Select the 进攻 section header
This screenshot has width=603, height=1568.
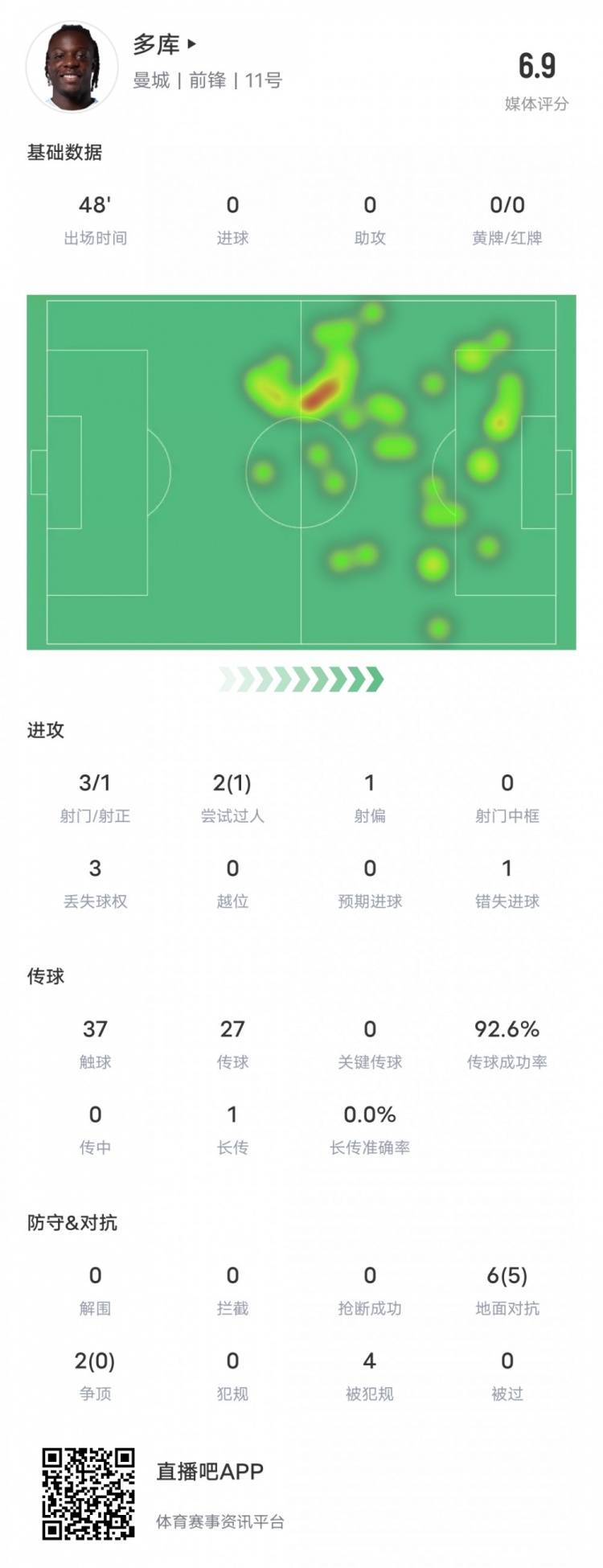[x=46, y=730]
